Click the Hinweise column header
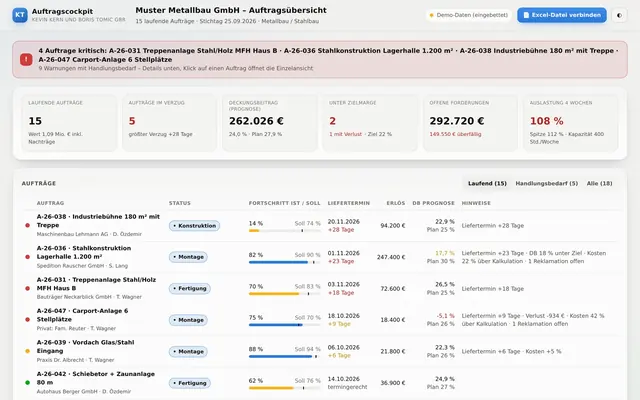The image size is (640, 400). (476, 203)
